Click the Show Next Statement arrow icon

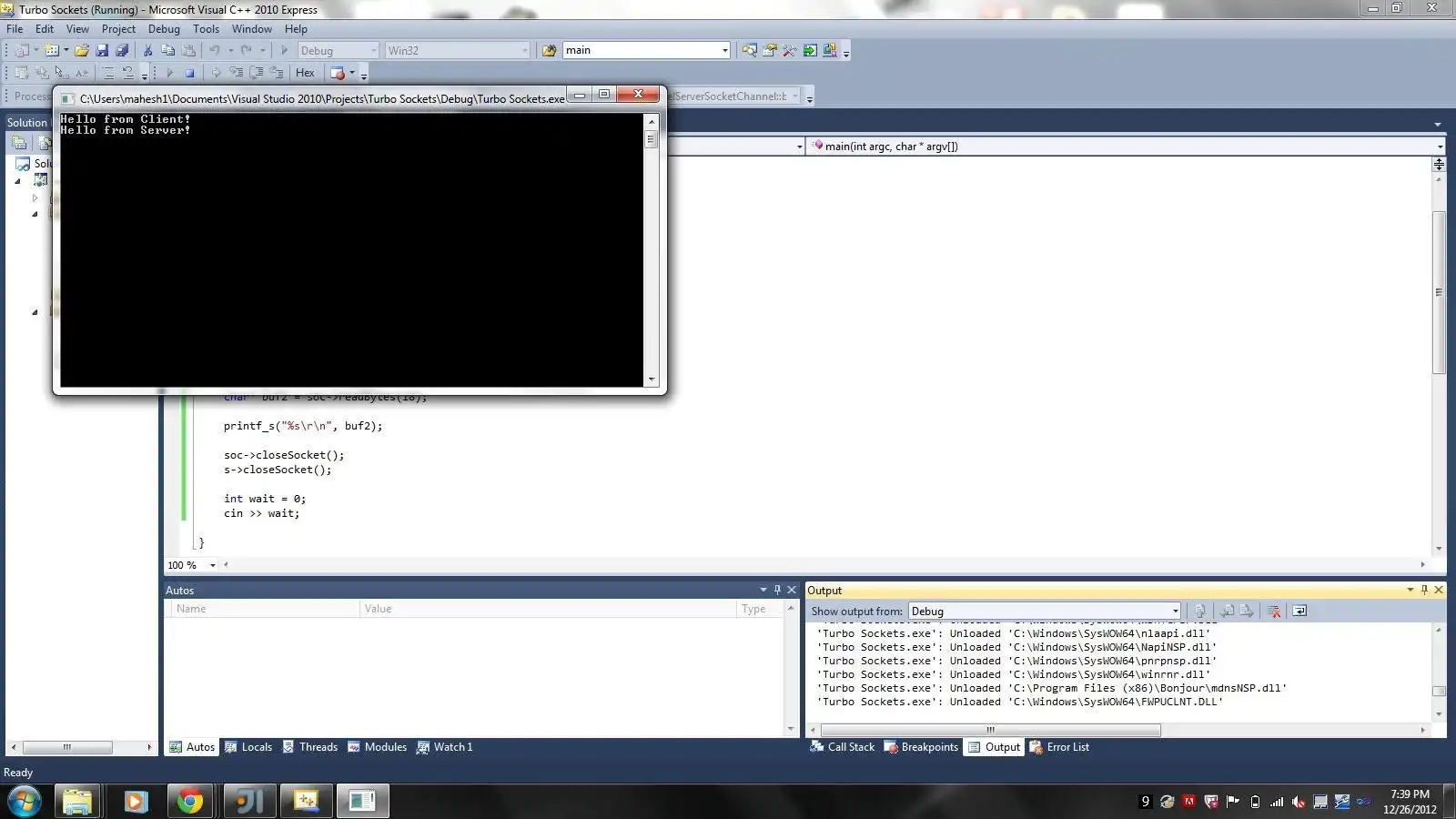216,73
